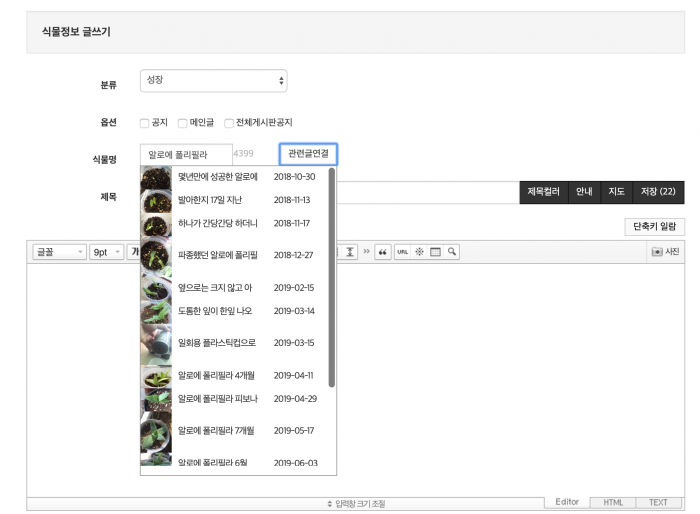700x514 pixels.
Task: Click the 관련글연결 button
Action: [308, 154]
